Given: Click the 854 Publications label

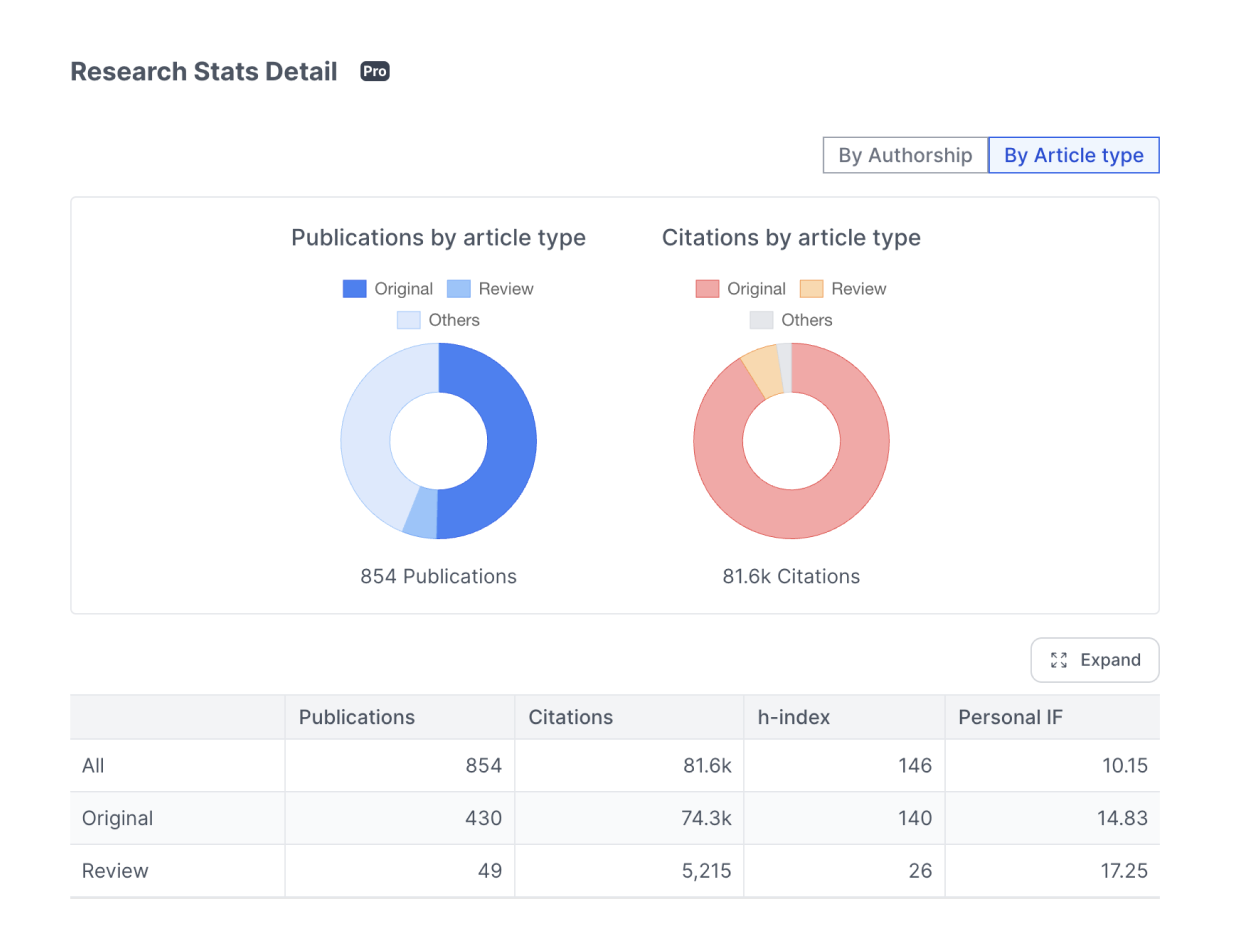Looking at the screenshot, I should (438, 576).
